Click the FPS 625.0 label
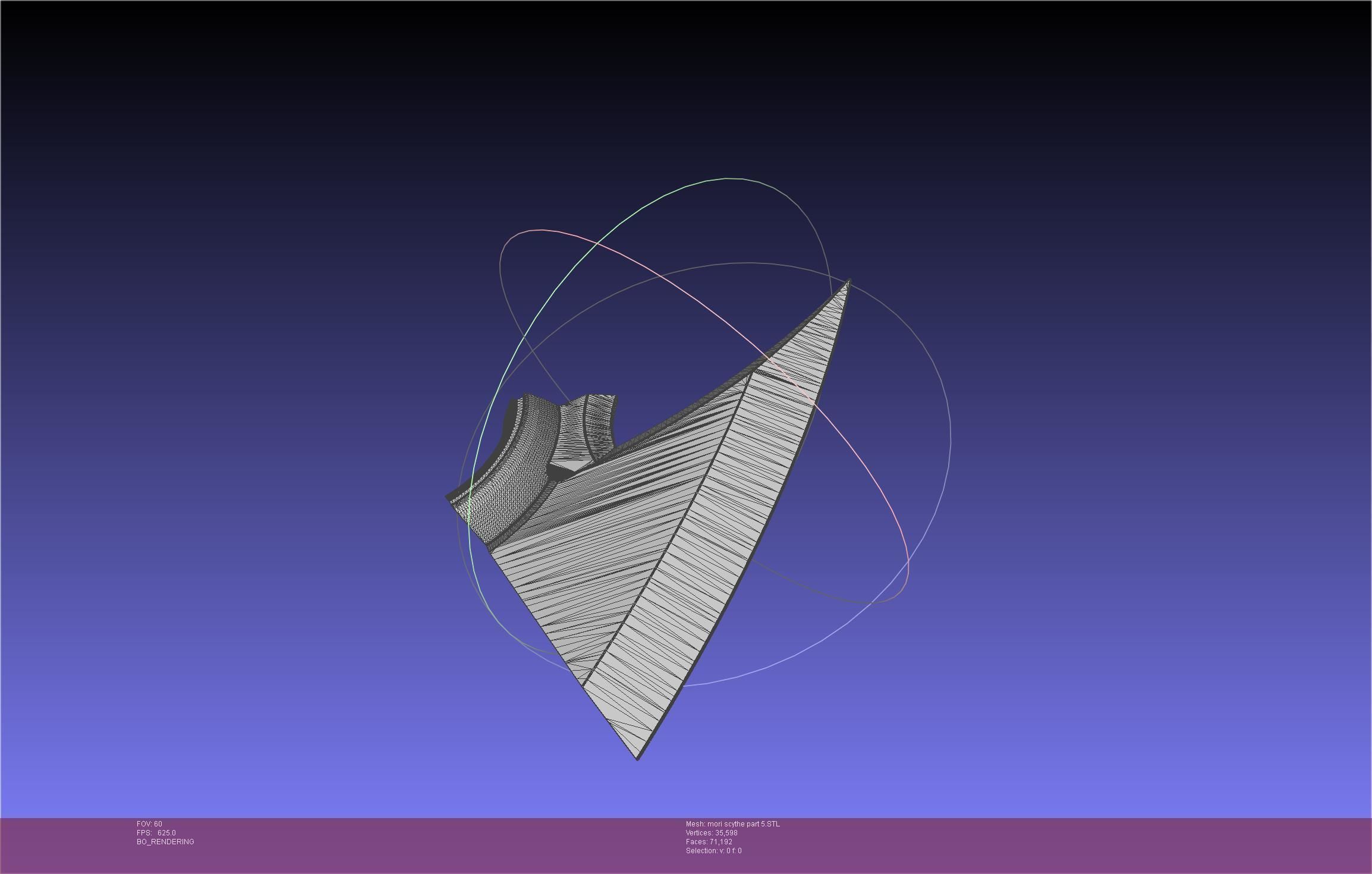Screen dimensions: 1372x874 coord(156,833)
